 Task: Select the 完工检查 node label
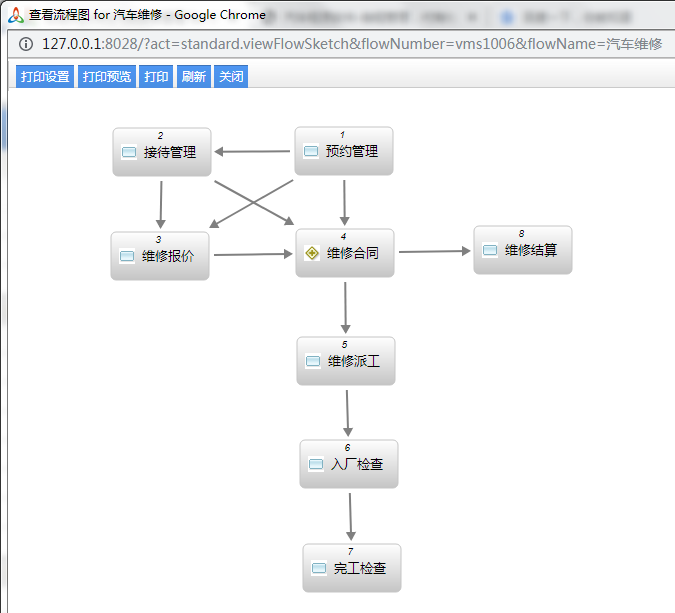pos(360,569)
